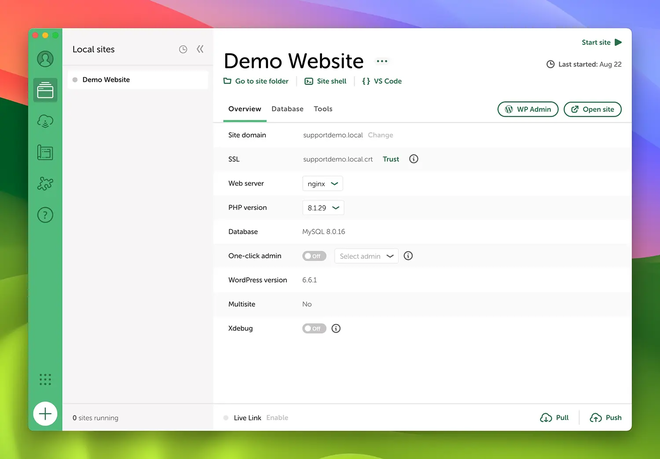The width and height of the screenshot is (660, 459).
Task: View SSL info icon
Action: coord(413,159)
